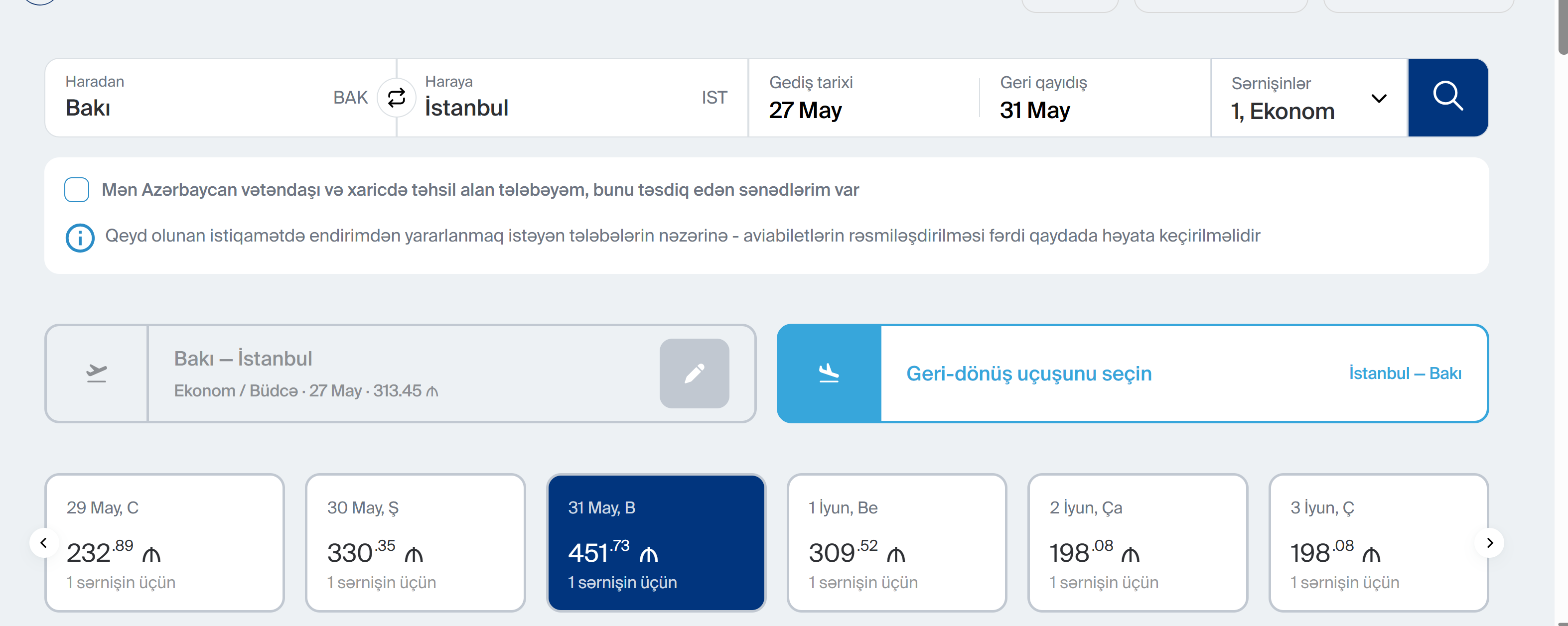The width and height of the screenshot is (1568, 626).
Task: Click the pencil edit icon for Bakı – İstanbul
Action: (x=694, y=373)
